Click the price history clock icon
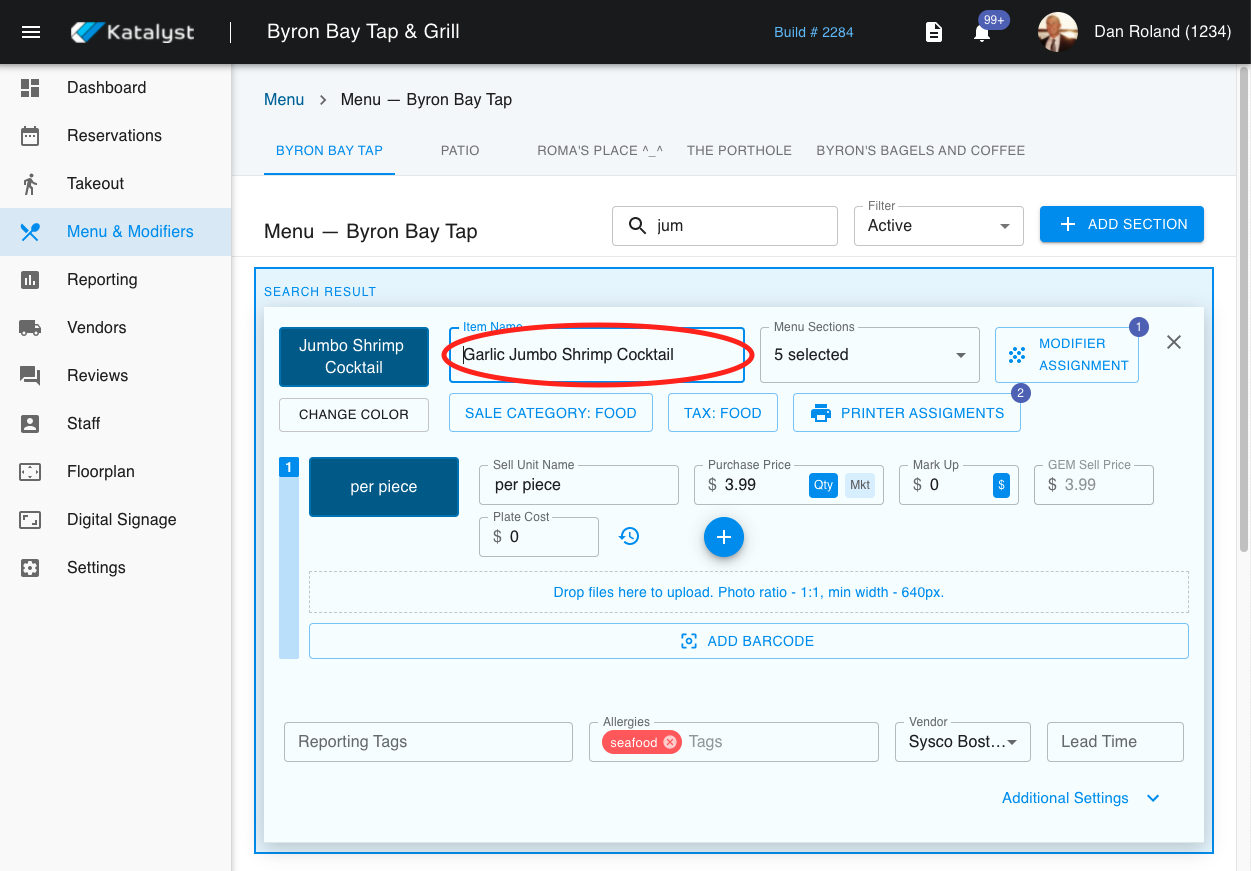The image size is (1251, 871). tap(629, 537)
